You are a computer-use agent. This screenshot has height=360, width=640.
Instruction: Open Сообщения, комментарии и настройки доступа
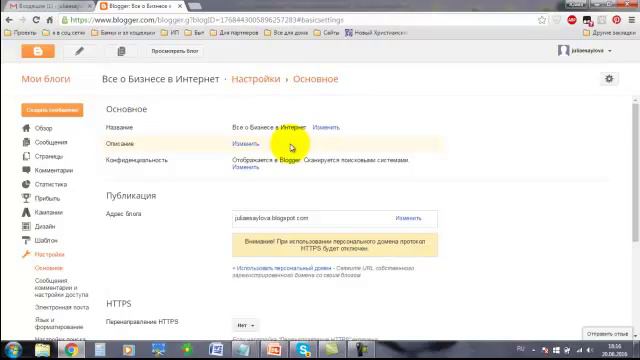[x=61, y=288]
